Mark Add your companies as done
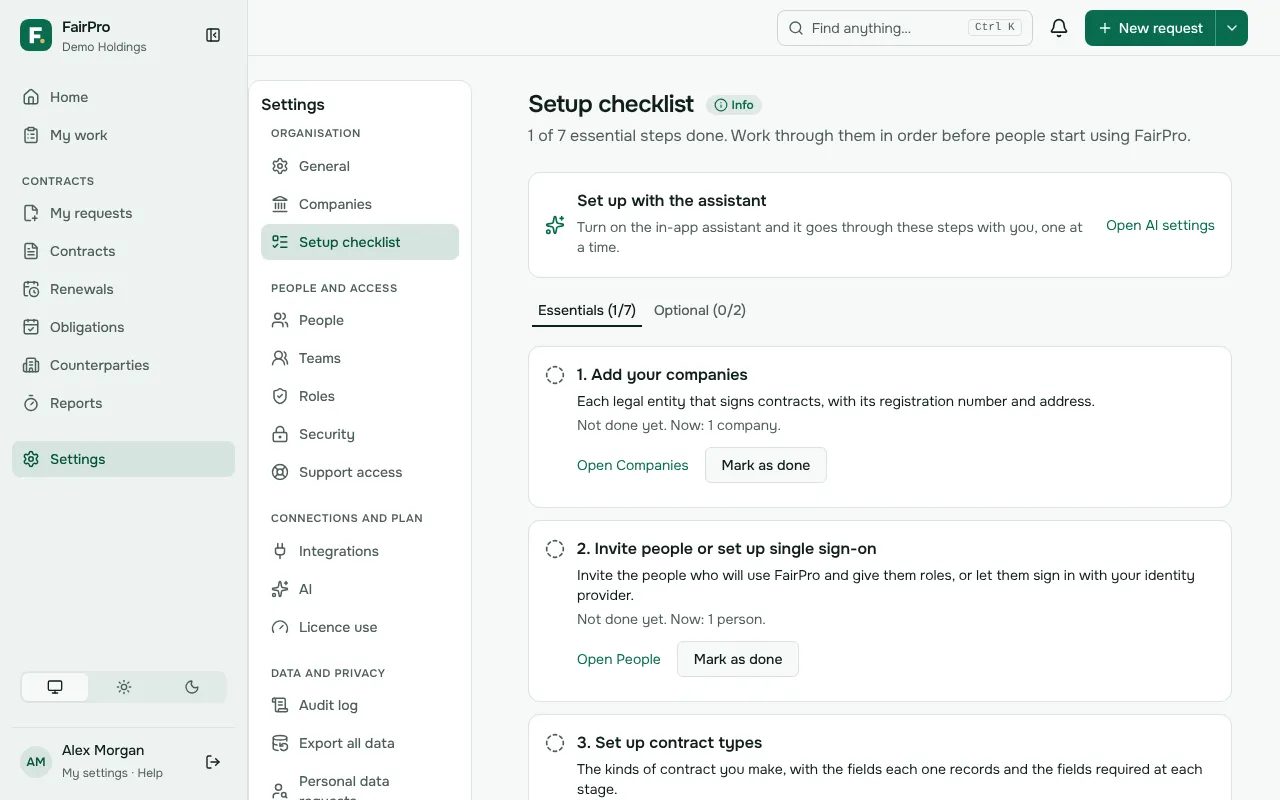 tap(766, 465)
